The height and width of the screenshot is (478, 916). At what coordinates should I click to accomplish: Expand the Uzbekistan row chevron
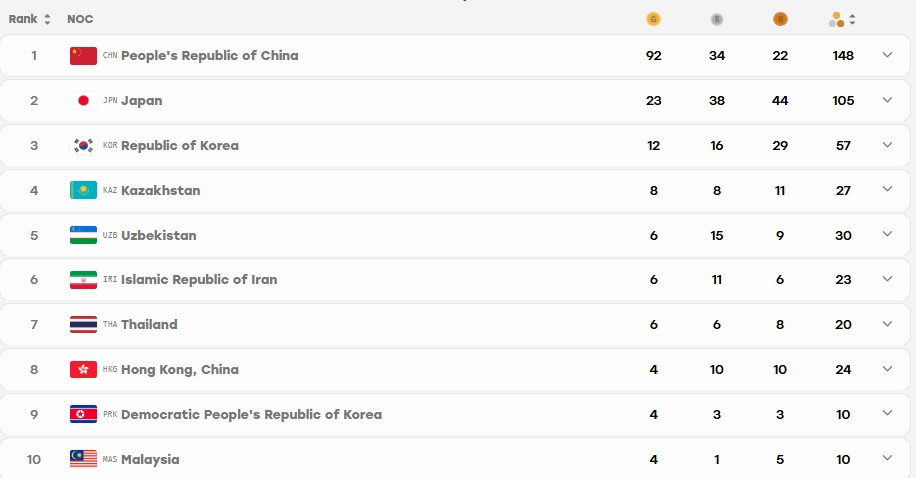pyautogui.click(x=887, y=234)
